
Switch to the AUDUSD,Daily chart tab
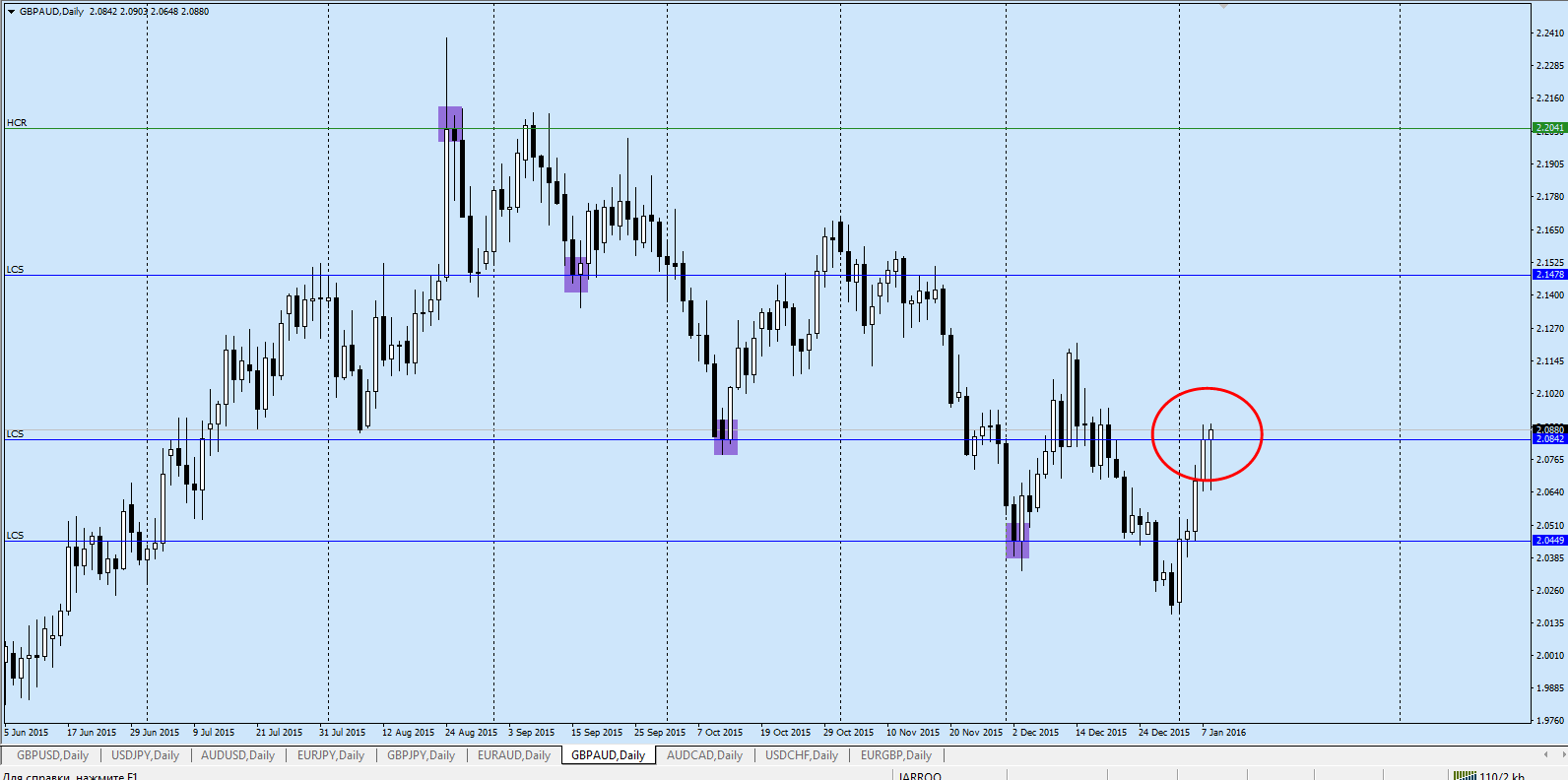(237, 755)
